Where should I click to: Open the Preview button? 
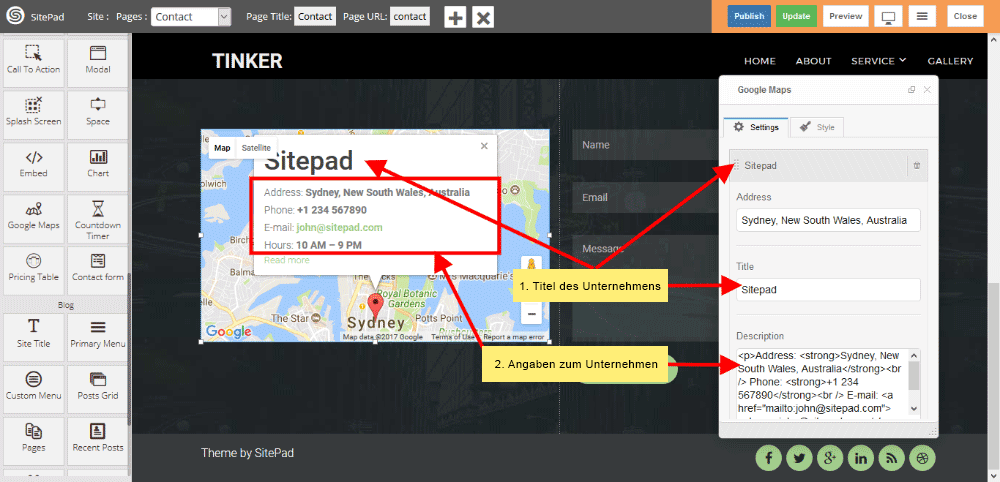click(846, 17)
